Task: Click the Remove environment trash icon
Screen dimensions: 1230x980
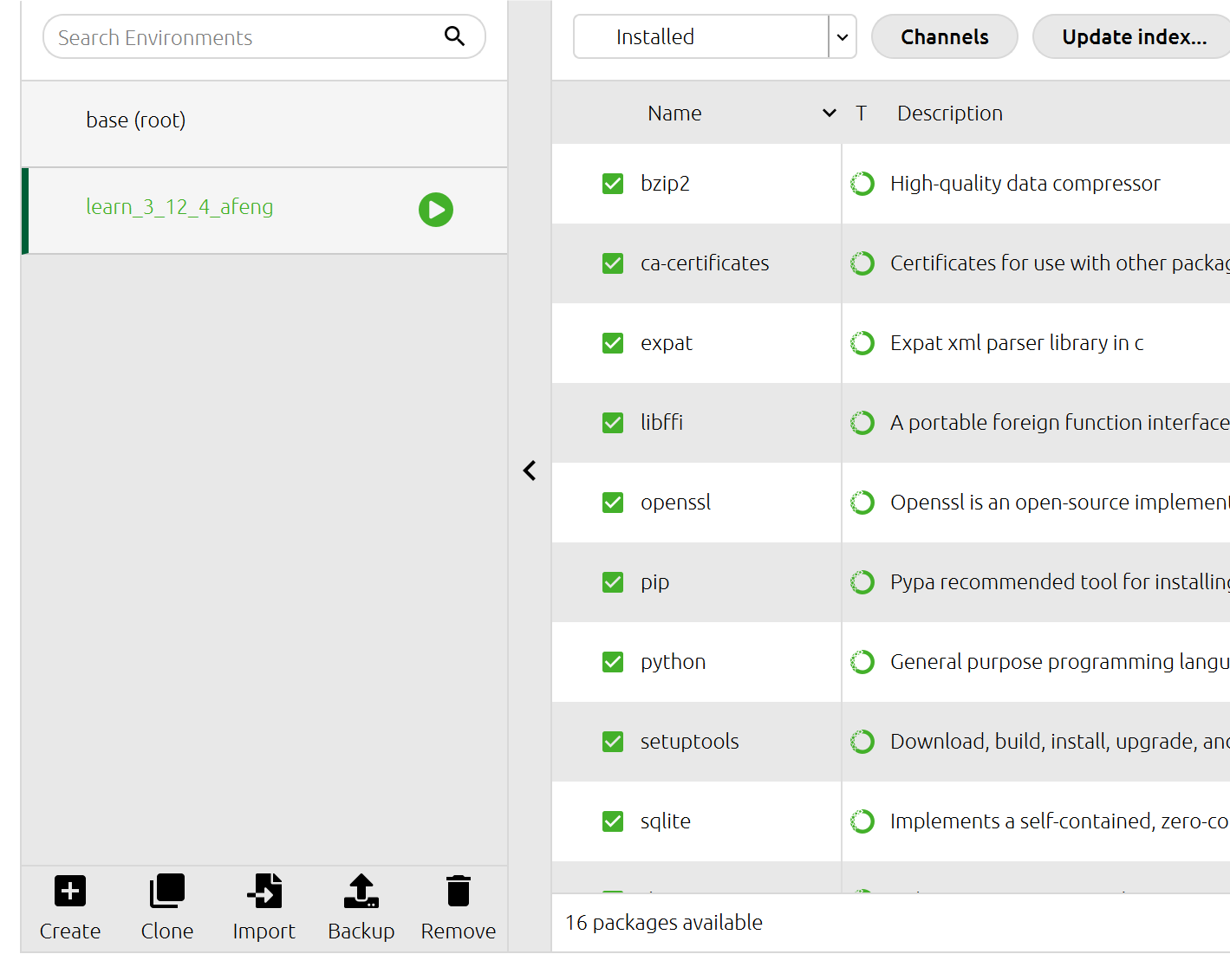Action: click(459, 891)
